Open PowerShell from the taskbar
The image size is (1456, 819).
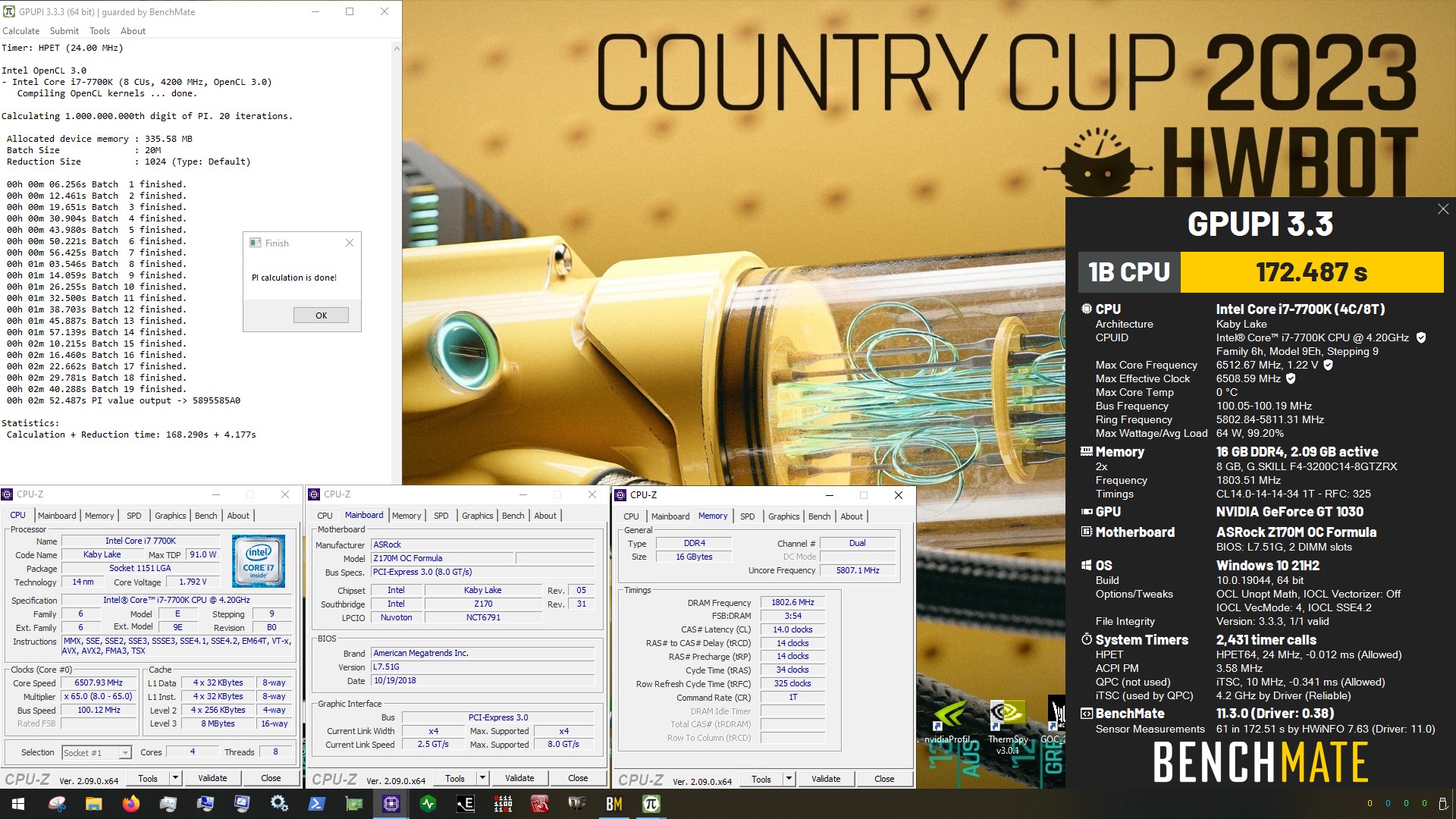point(316,804)
